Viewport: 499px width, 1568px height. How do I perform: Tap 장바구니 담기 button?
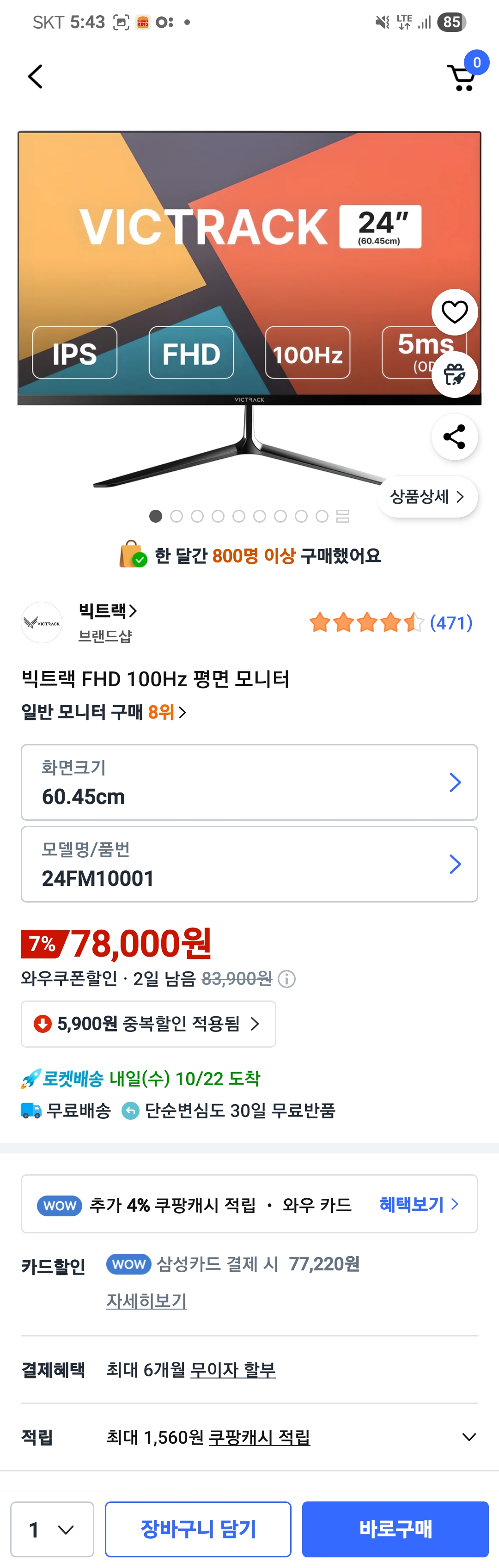(198, 1529)
